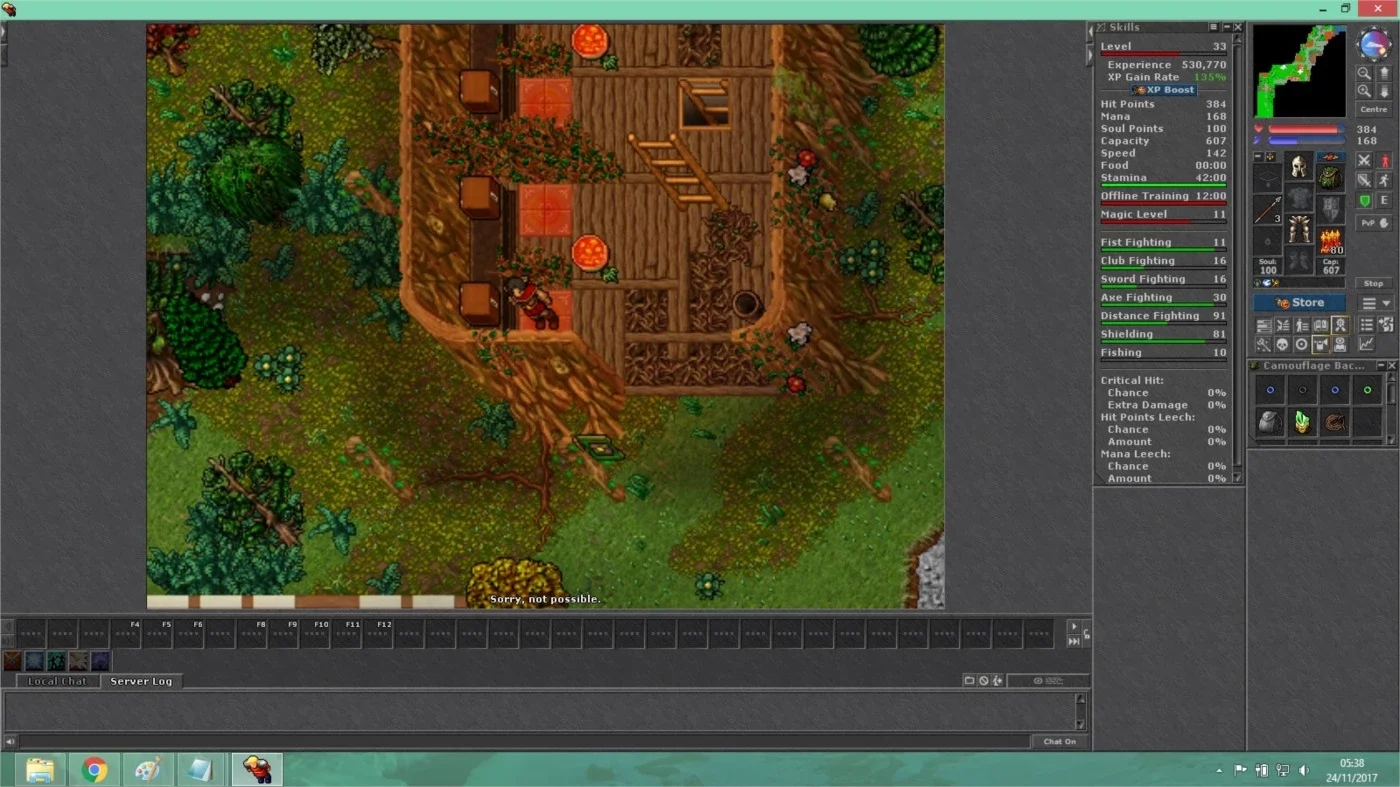Click the Skills panel vertical scrollbar
The image size is (1400, 787).
point(1238,260)
